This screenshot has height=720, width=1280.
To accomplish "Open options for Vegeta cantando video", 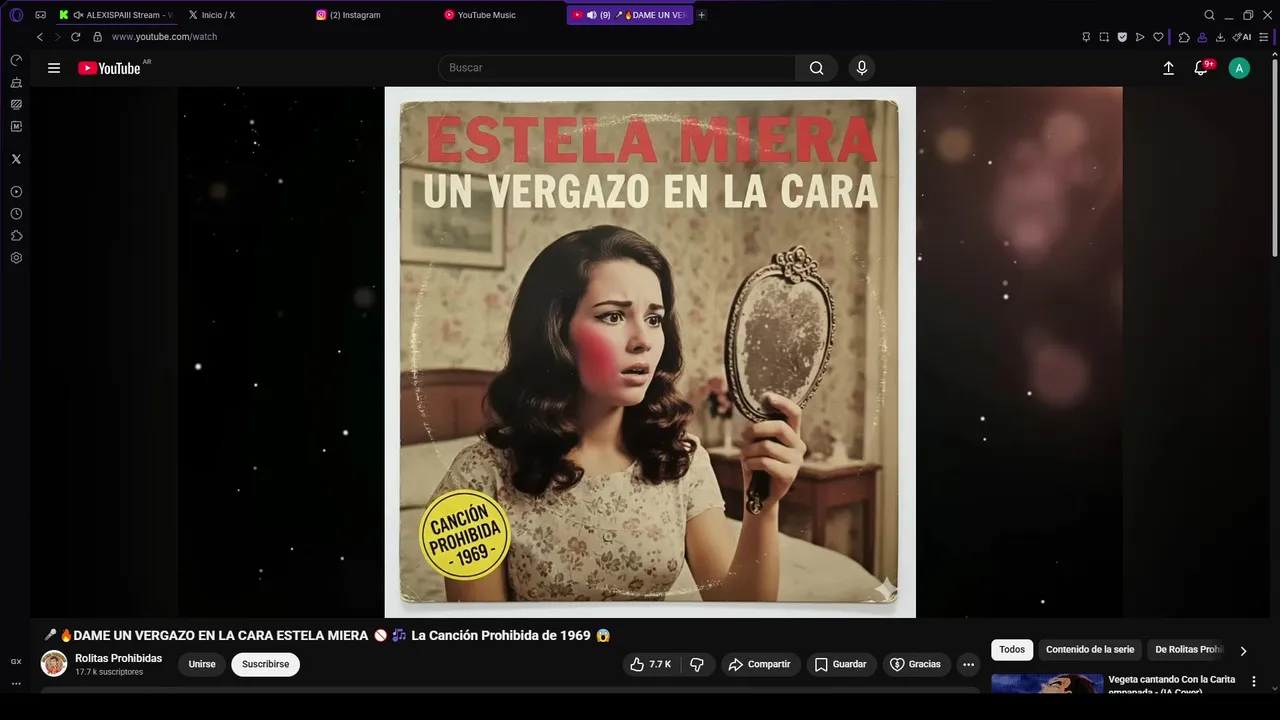I will tap(1254, 681).
